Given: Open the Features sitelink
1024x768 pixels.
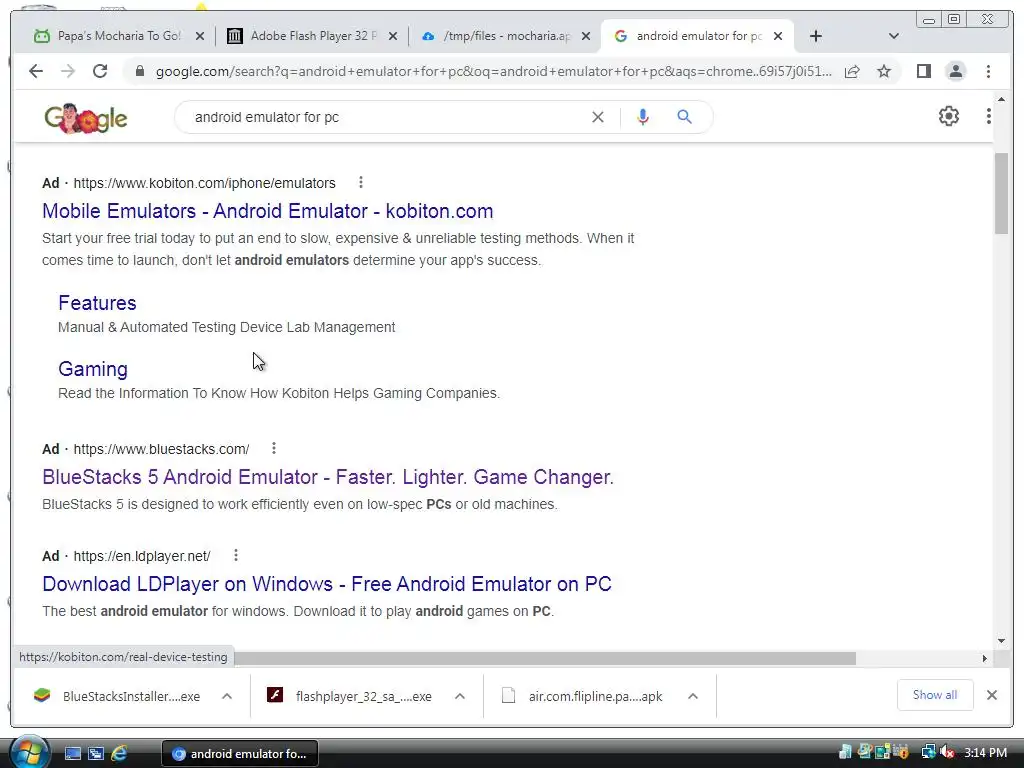Looking at the screenshot, I should click(97, 303).
